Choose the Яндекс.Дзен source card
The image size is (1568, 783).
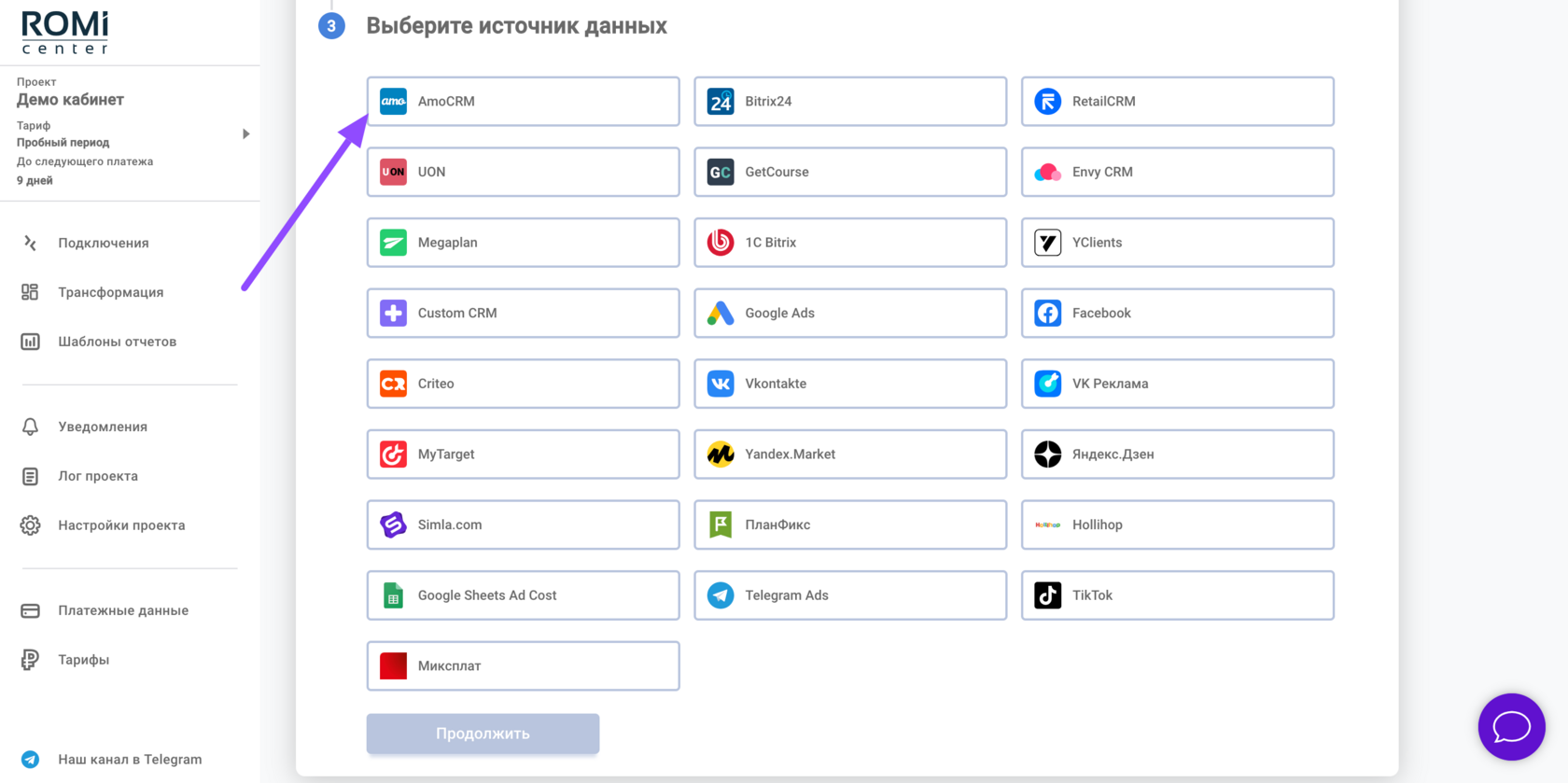pos(1177,454)
